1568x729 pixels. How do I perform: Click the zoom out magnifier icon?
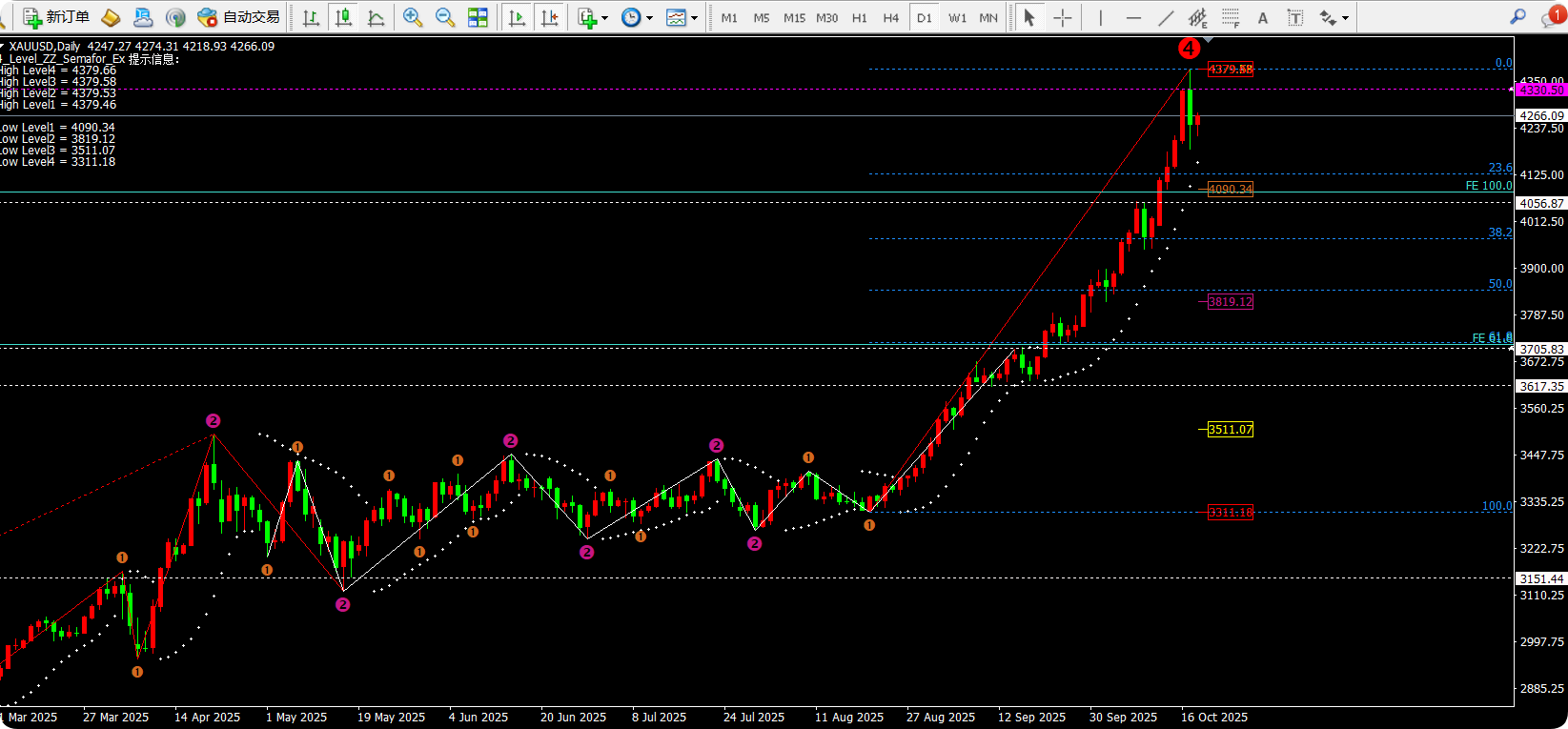click(445, 17)
